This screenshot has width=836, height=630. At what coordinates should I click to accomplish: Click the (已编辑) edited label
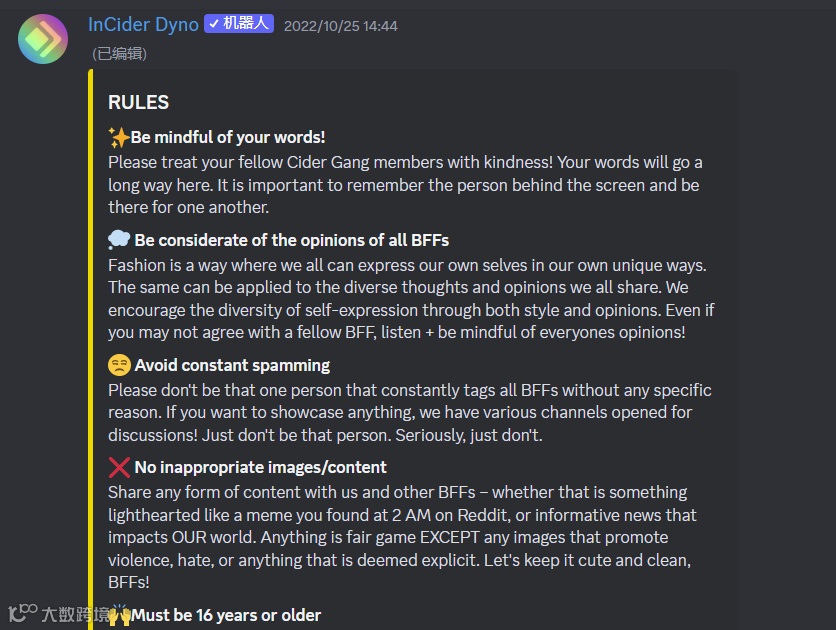click(119, 54)
